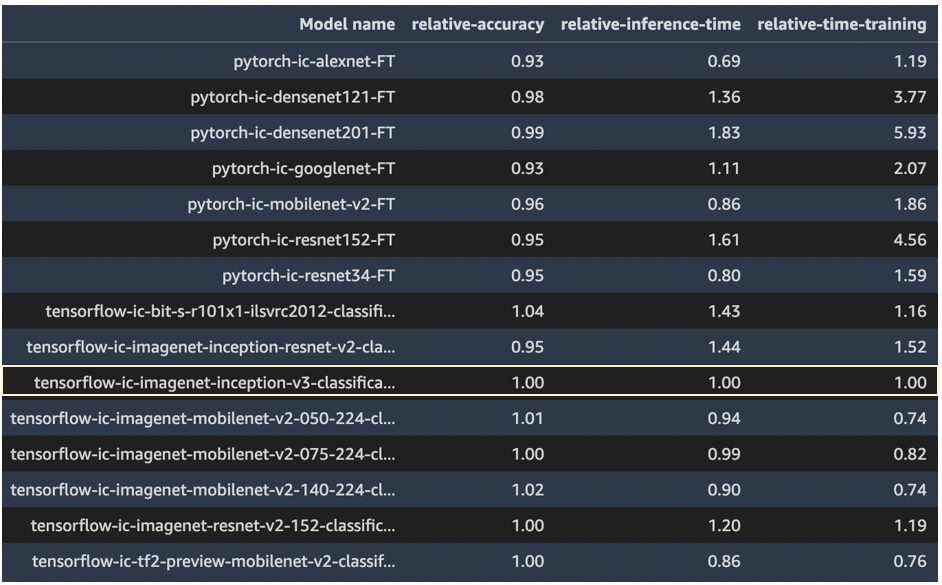Click mobilenet-v2-050-224 accuracy value 1.01
Viewport: 942px width, 585px height.
point(528,419)
